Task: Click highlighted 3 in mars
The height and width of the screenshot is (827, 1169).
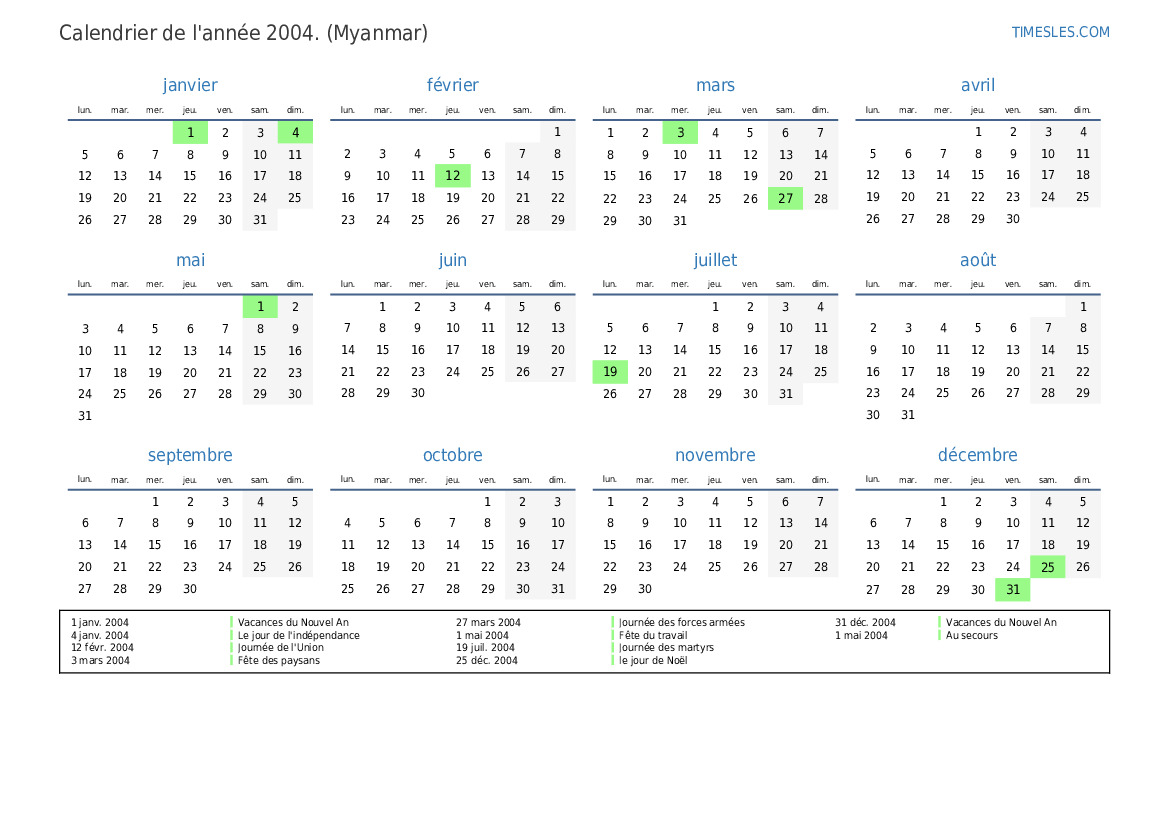Action: (x=680, y=132)
